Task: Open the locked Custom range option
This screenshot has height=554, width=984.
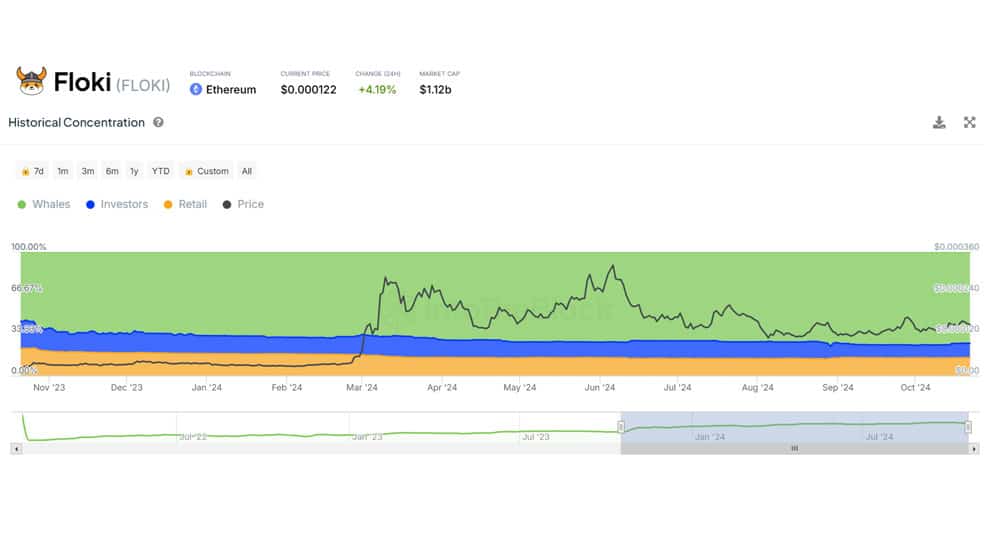Action: tap(206, 171)
